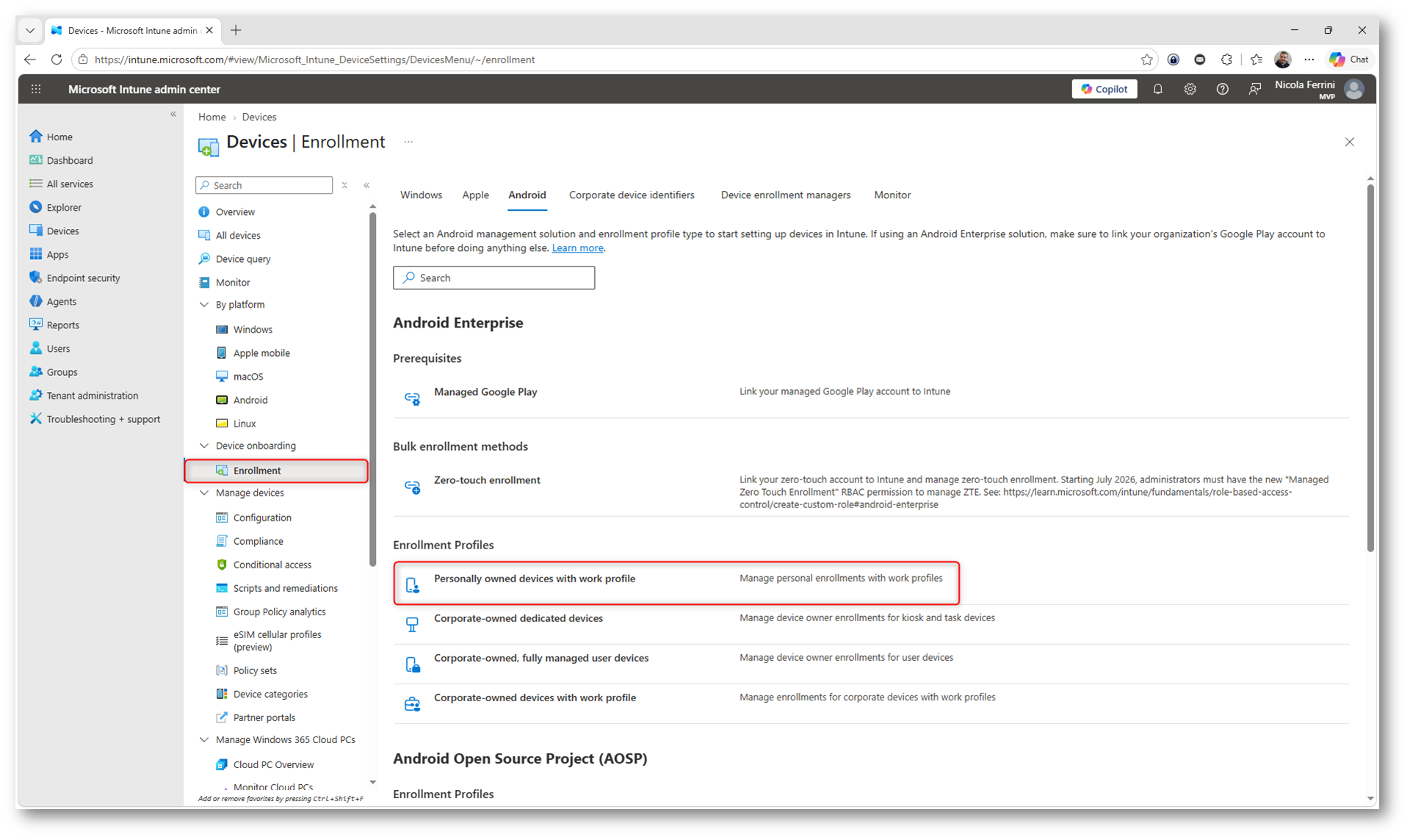Image resolution: width=1410 pixels, height=840 pixels.
Task: Open the notifications bell icon
Action: 1158,89
